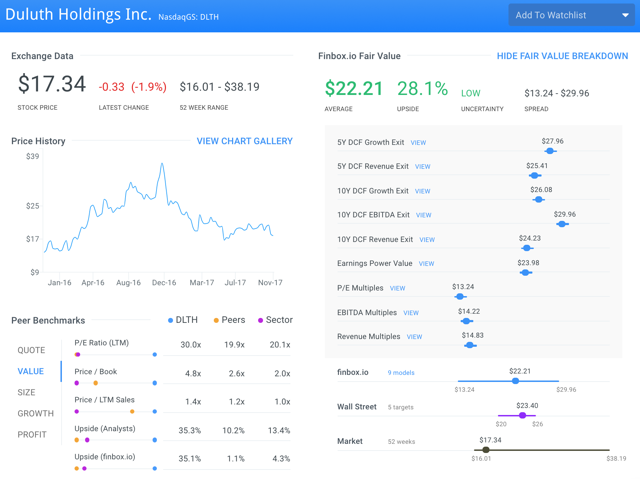Click the -0.33 (-1.9%) latest change
This screenshot has width=640, height=479.
tap(133, 87)
